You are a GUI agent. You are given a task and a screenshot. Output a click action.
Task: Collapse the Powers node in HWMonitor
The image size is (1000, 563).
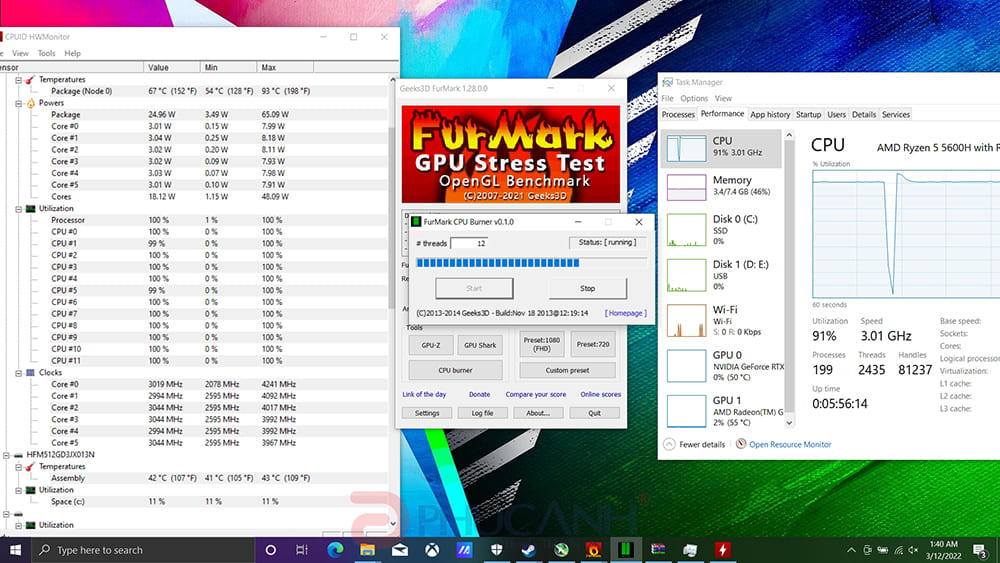[18, 103]
